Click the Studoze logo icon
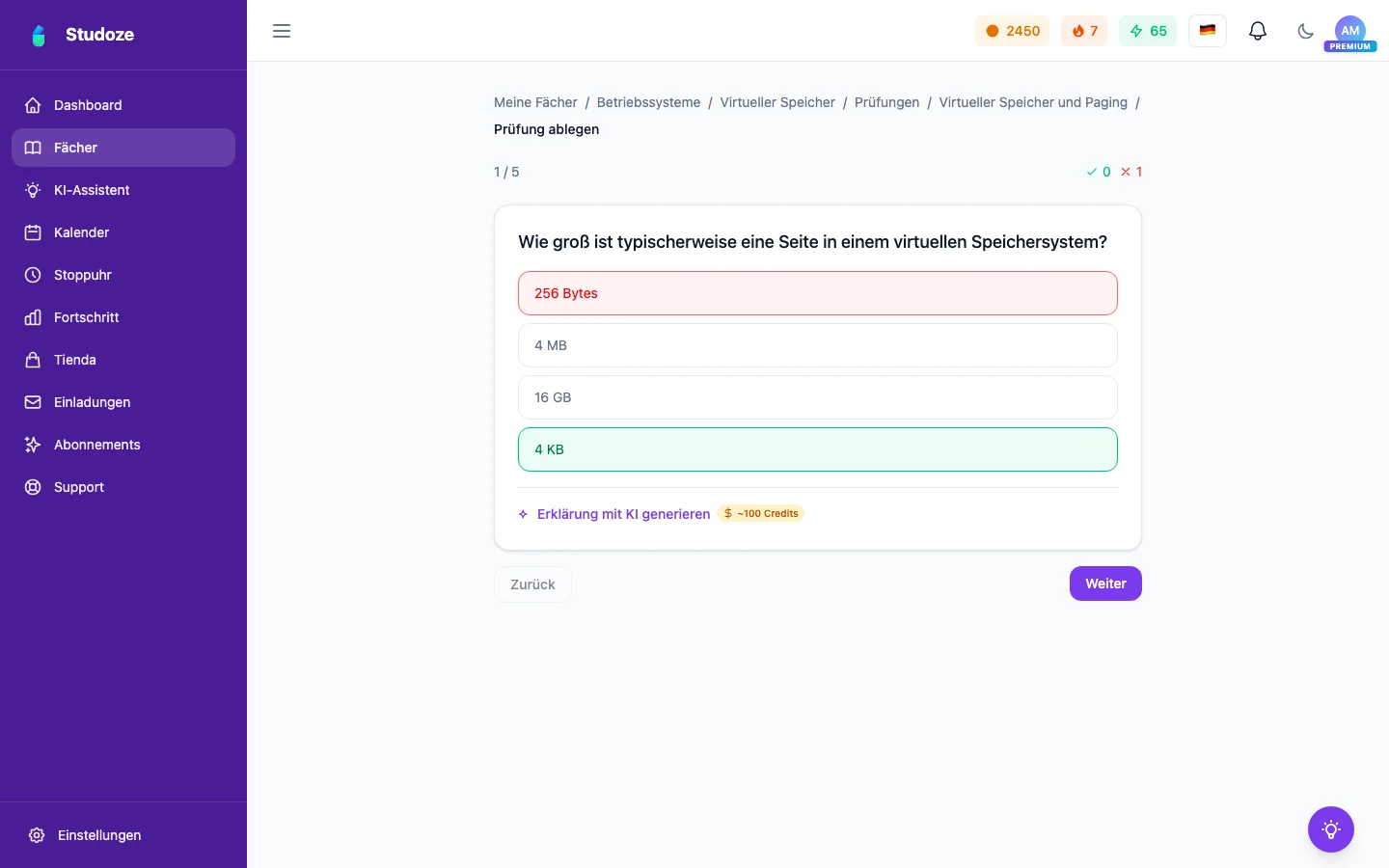The height and width of the screenshot is (868, 1389). [x=39, y=36]
